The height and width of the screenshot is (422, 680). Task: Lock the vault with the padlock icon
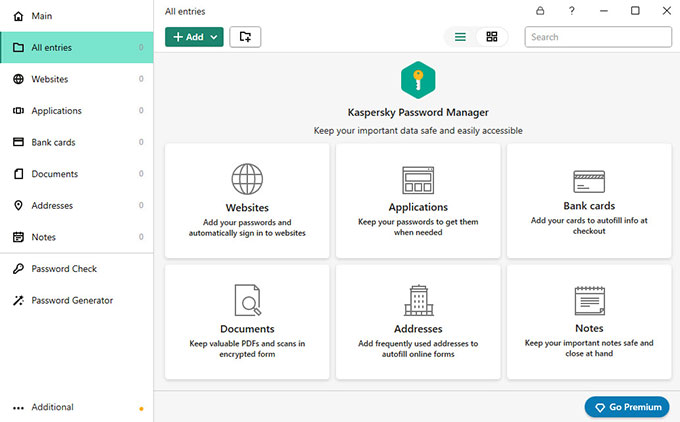pyautogui.click(x=540, y=10)
